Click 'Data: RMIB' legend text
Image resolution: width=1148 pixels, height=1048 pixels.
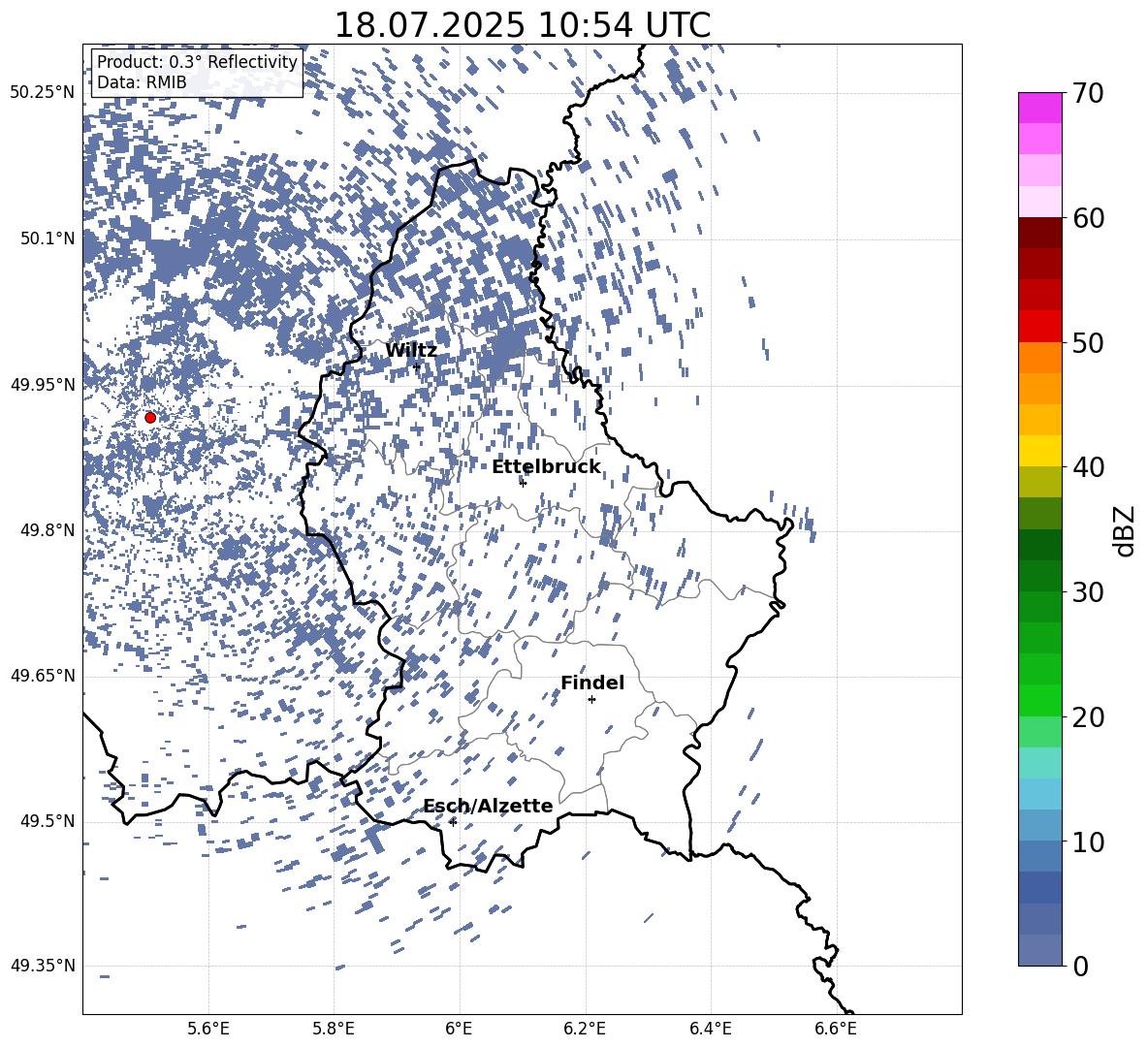[x=142, y=82]
